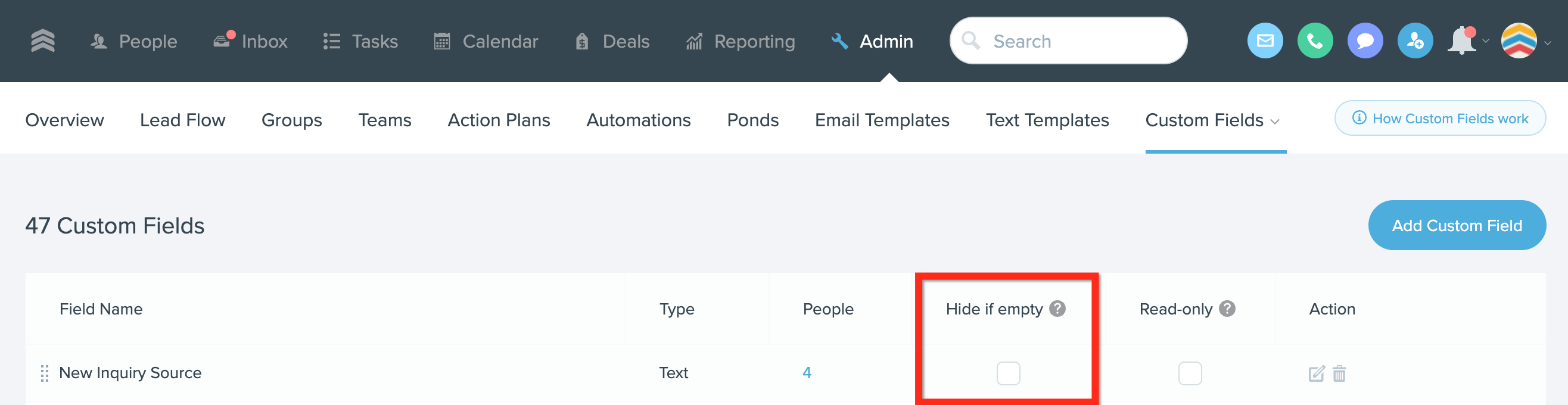This screenshot has width=1568, height=405.
Task: Click the Follow Up Boss logo icon
Action: pos(43,40)
